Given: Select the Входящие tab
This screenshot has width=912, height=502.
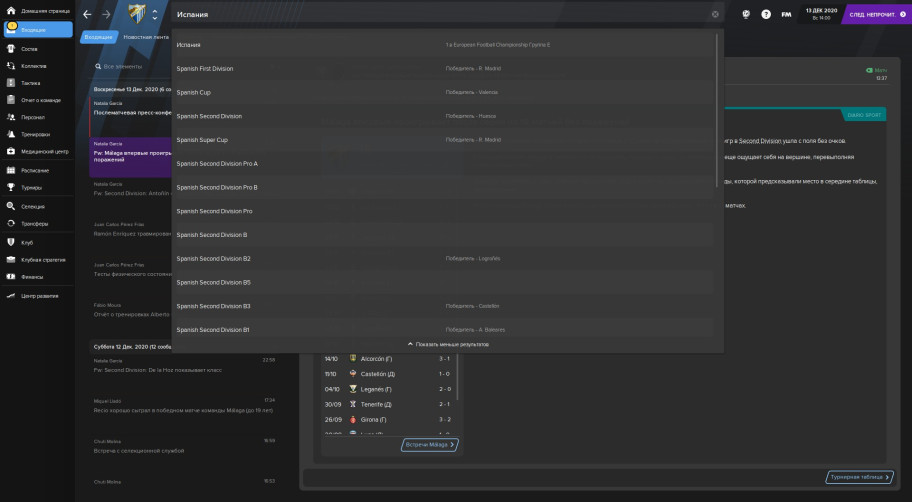Looking at the screenshot, I should 99,36.
